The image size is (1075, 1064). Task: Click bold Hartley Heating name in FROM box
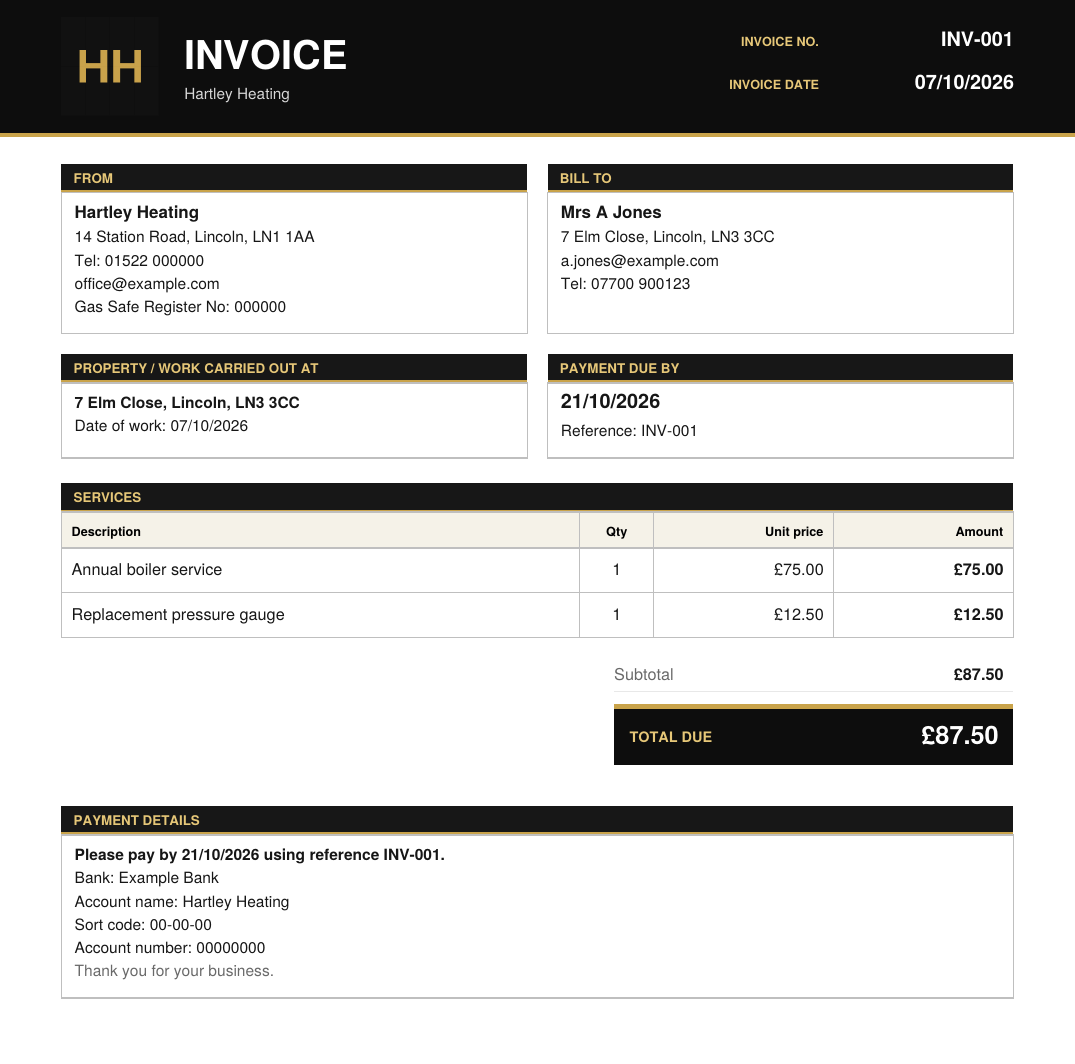136,212
